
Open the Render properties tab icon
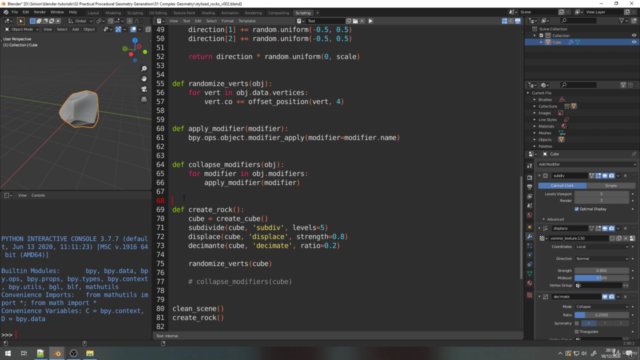coord(530,178)
